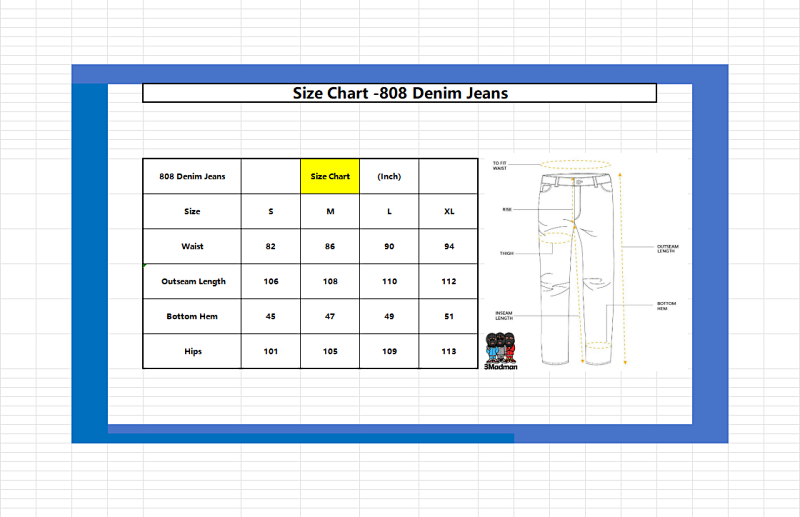Click the 'RISE' diagram label
This screenshot has height=517, width=800.
click(x=507, y=209)
